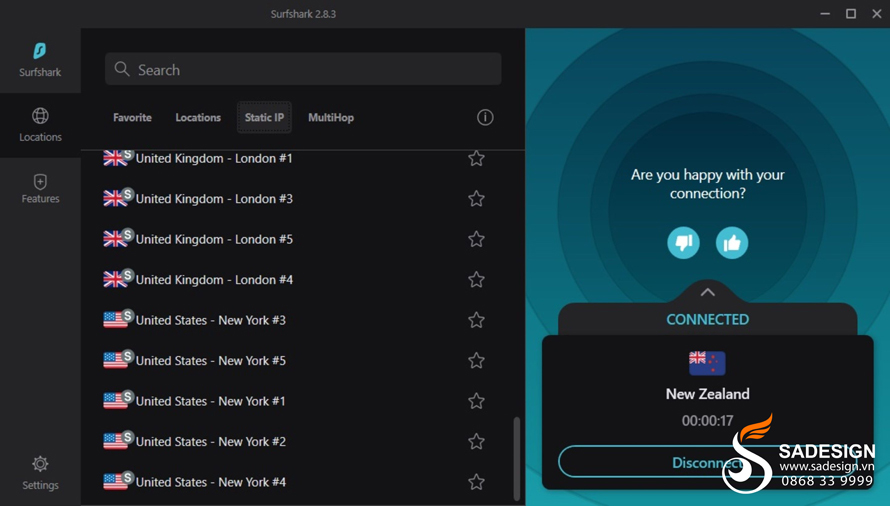Favorite United States - New York #3

pos(476,320)
